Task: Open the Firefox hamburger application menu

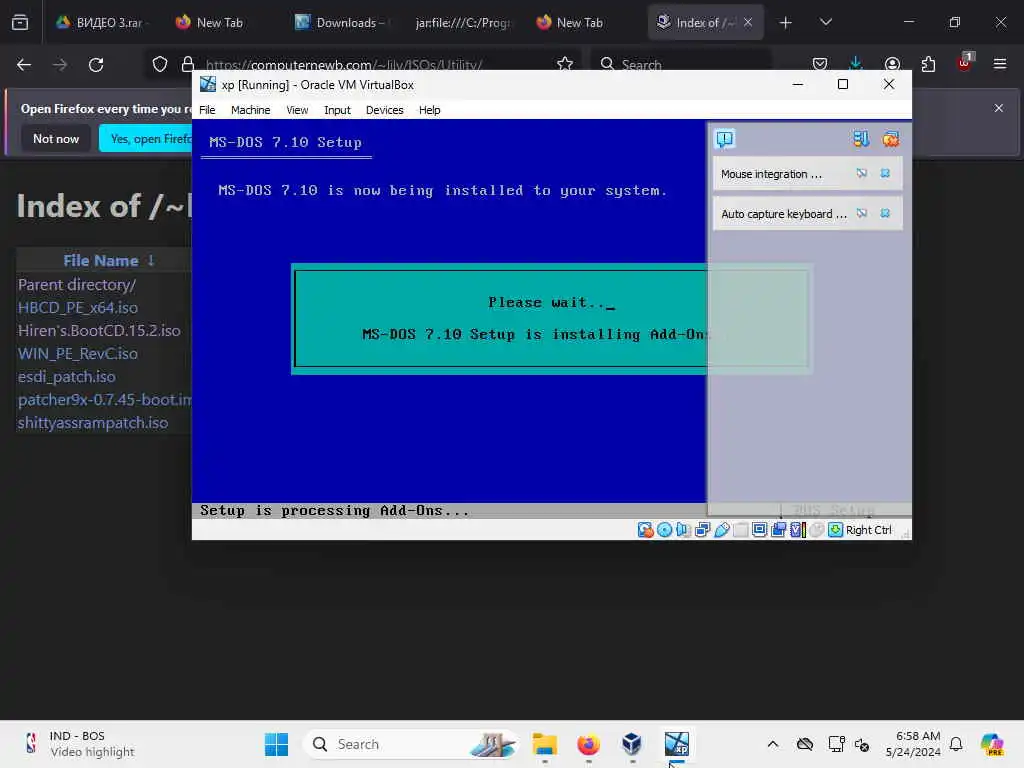Action: click(x=1000, y=64)
